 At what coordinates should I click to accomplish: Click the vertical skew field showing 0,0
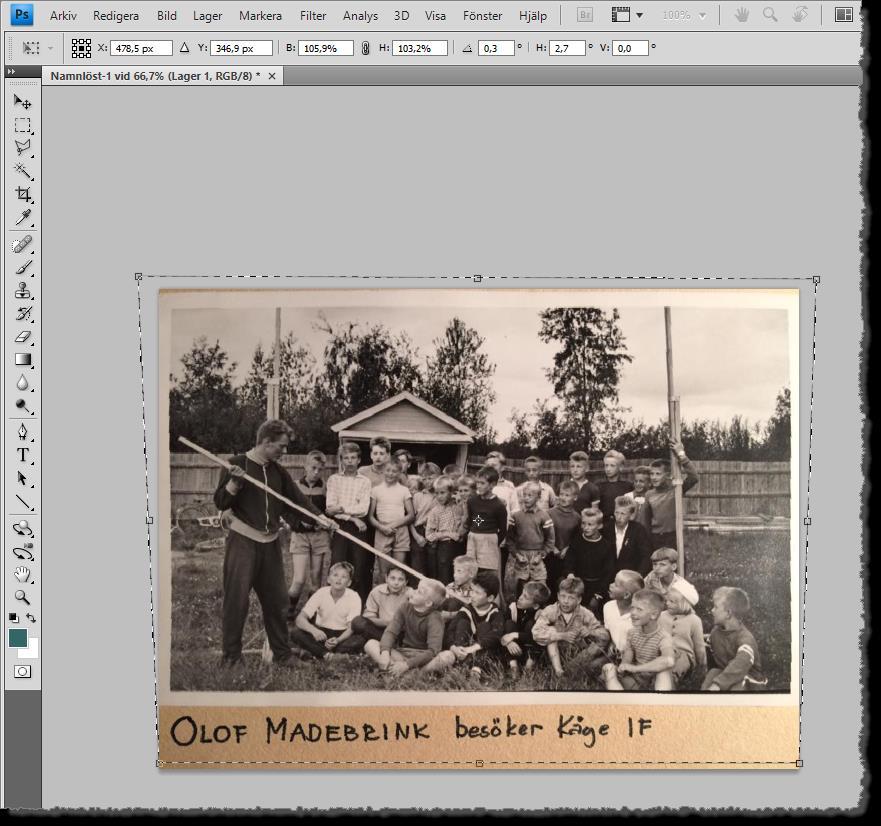pos(630,48)
